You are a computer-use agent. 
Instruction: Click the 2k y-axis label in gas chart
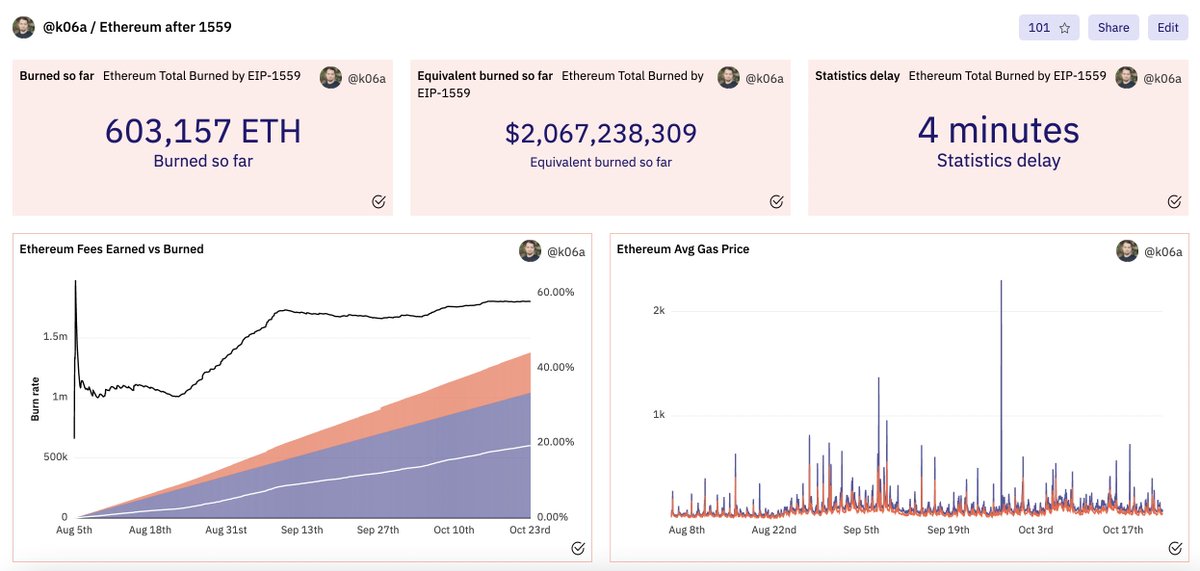[659, 311]
